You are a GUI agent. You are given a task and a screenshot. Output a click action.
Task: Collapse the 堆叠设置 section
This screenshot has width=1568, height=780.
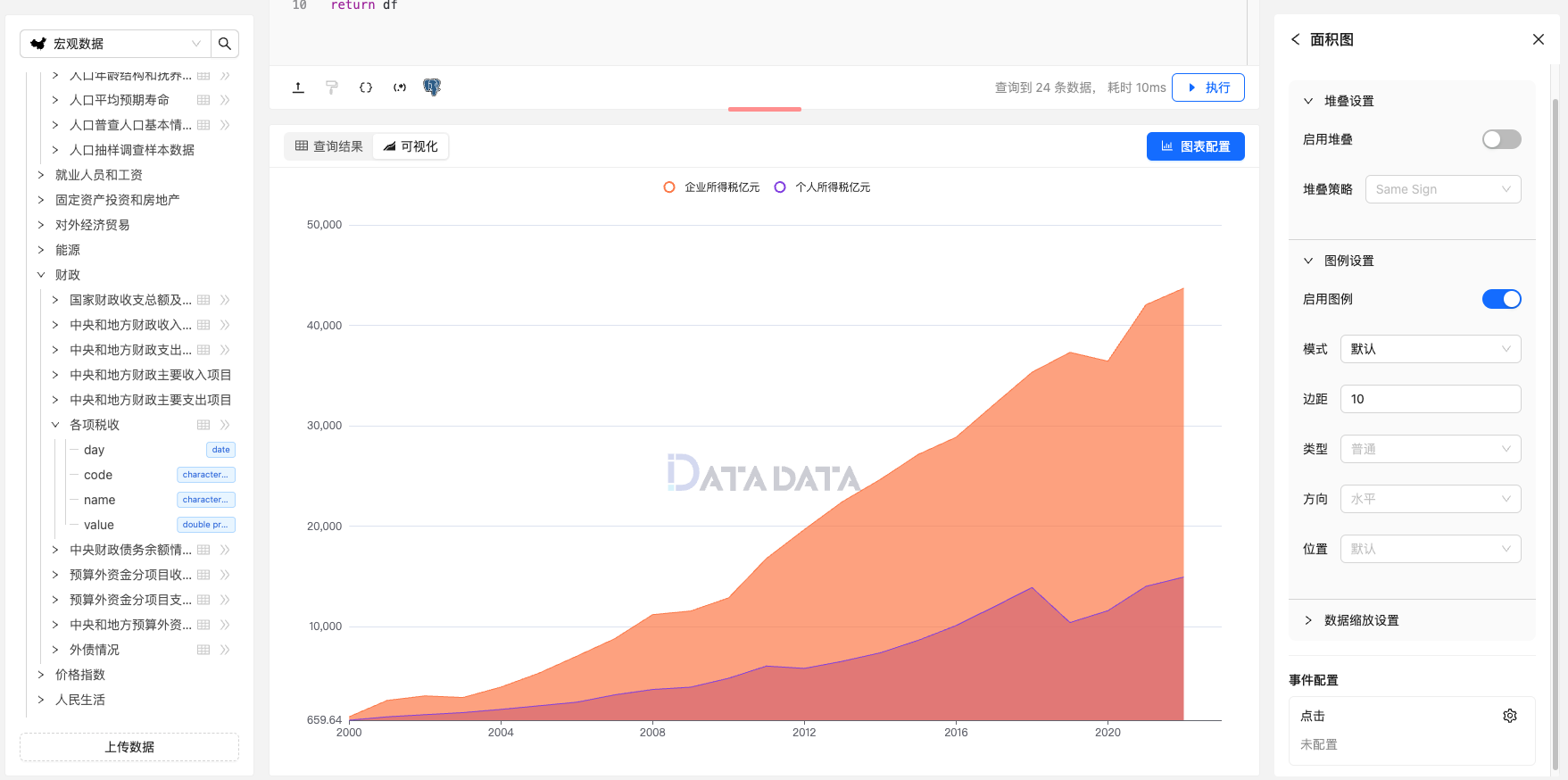1308,101
